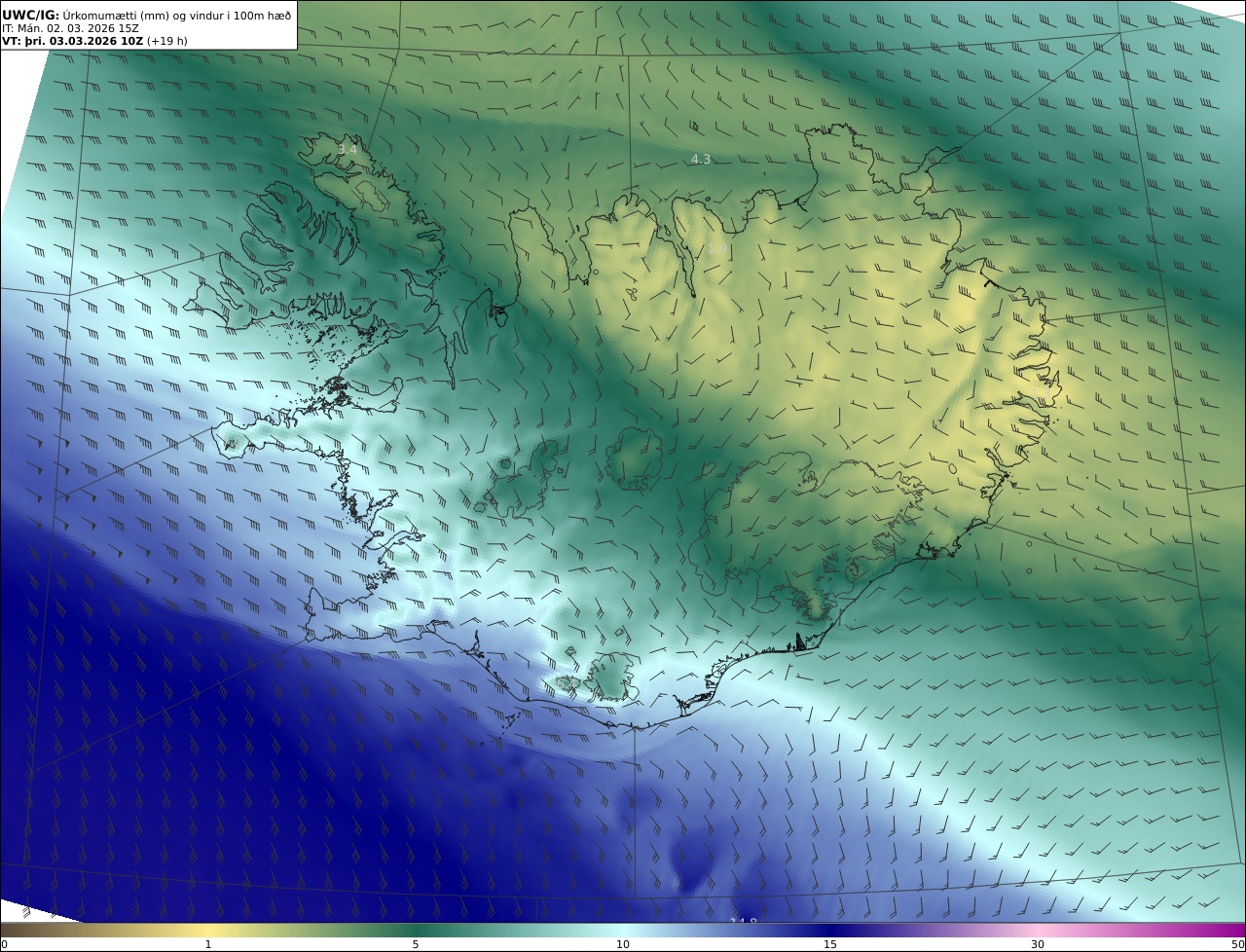This screenshot has width=1246, height=952.
Task: Pick the pale yellow section of the color scale bar
Action: tap(209, 930)
